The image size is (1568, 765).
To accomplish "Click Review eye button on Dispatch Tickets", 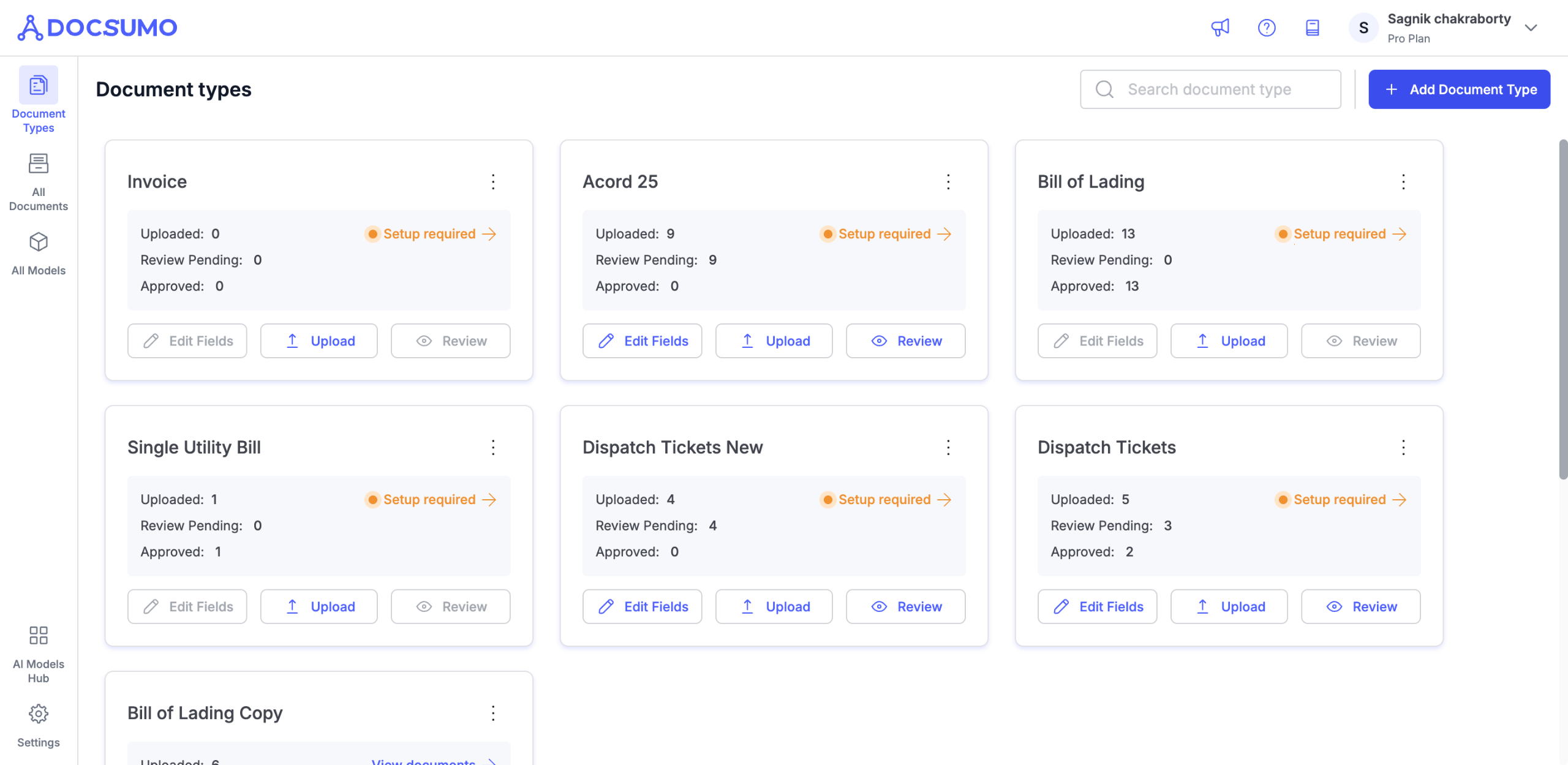I will click(x=1360, y=606).
